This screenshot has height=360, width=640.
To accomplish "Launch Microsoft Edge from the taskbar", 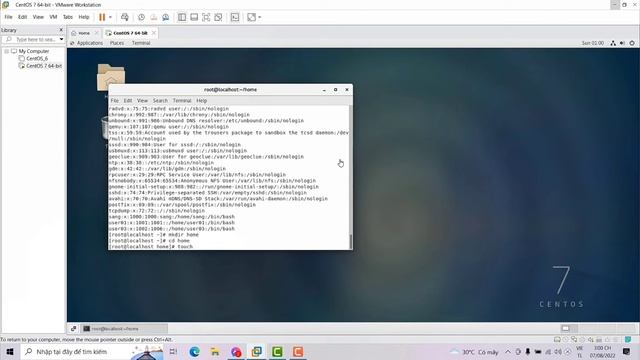I will [194, 351].
